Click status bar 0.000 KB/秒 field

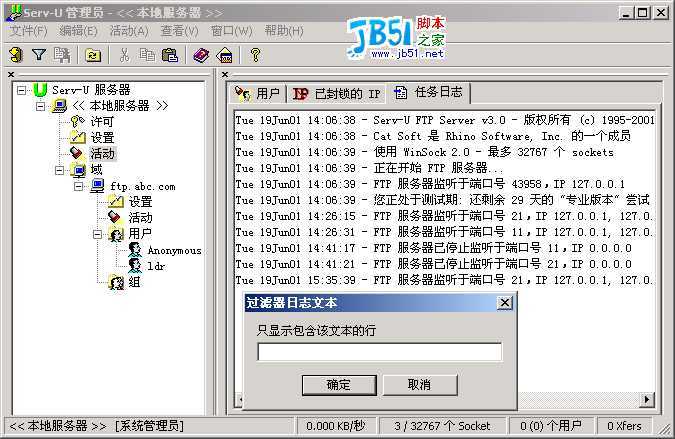click(336, 426)
